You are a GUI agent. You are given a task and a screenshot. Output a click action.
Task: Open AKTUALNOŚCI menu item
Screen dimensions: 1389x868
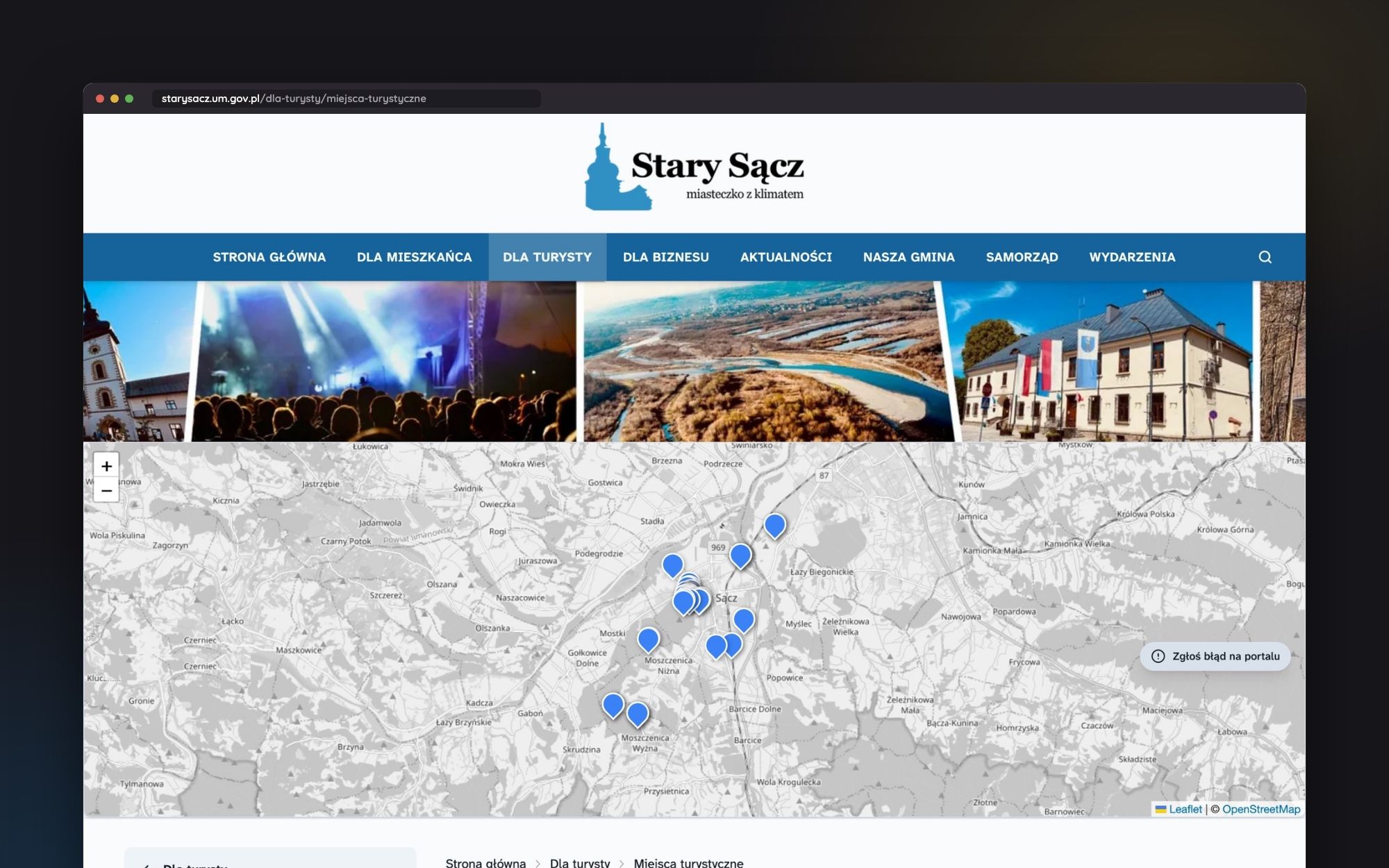click(x=786, y=257)
